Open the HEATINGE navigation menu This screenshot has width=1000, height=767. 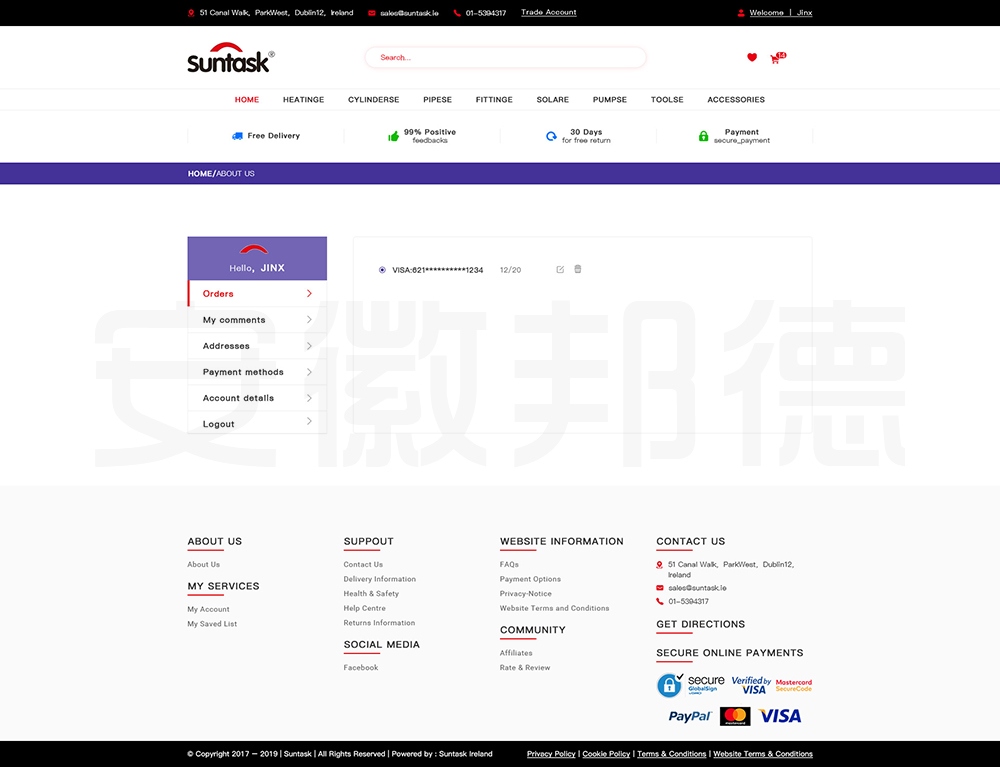point(303,100)
